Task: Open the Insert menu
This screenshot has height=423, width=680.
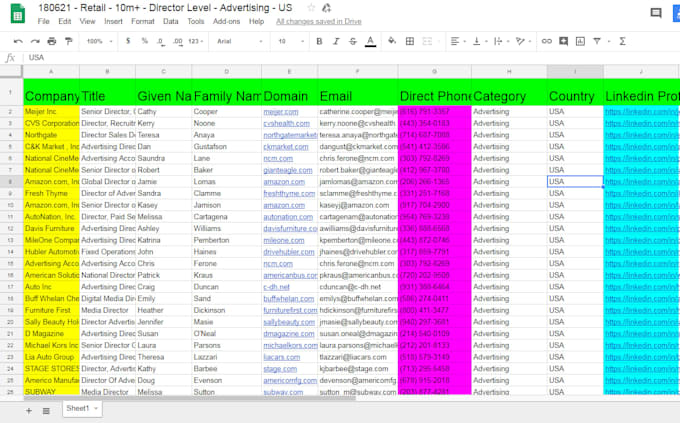Action: pos(113,21)
